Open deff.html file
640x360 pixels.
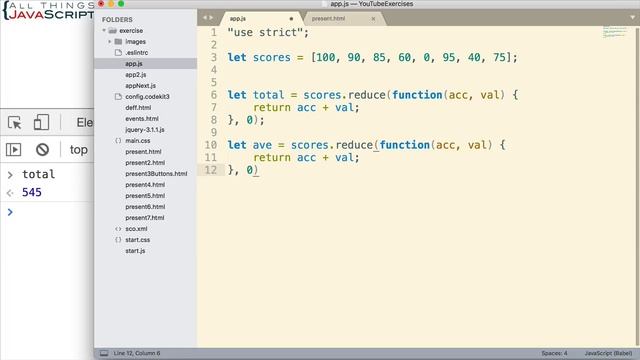click(x=138, y=108)
